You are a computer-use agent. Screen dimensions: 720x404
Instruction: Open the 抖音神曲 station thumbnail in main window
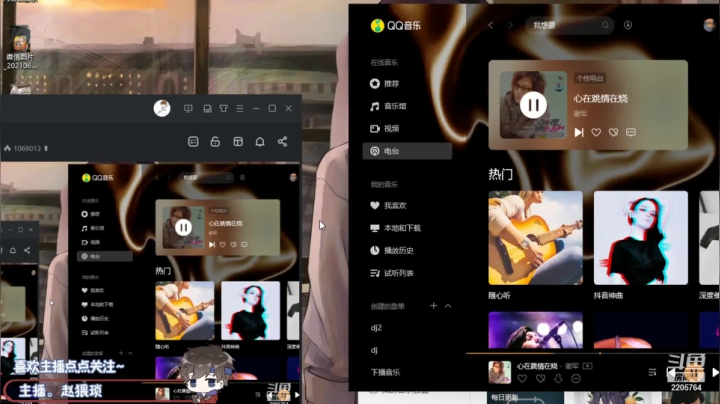point(641,238)
